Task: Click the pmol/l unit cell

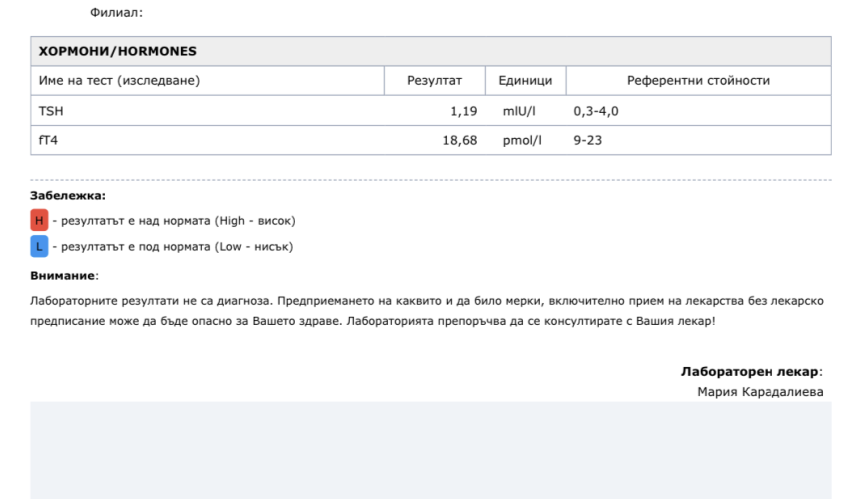Action: pyautogui.click(x=521, y=140)
